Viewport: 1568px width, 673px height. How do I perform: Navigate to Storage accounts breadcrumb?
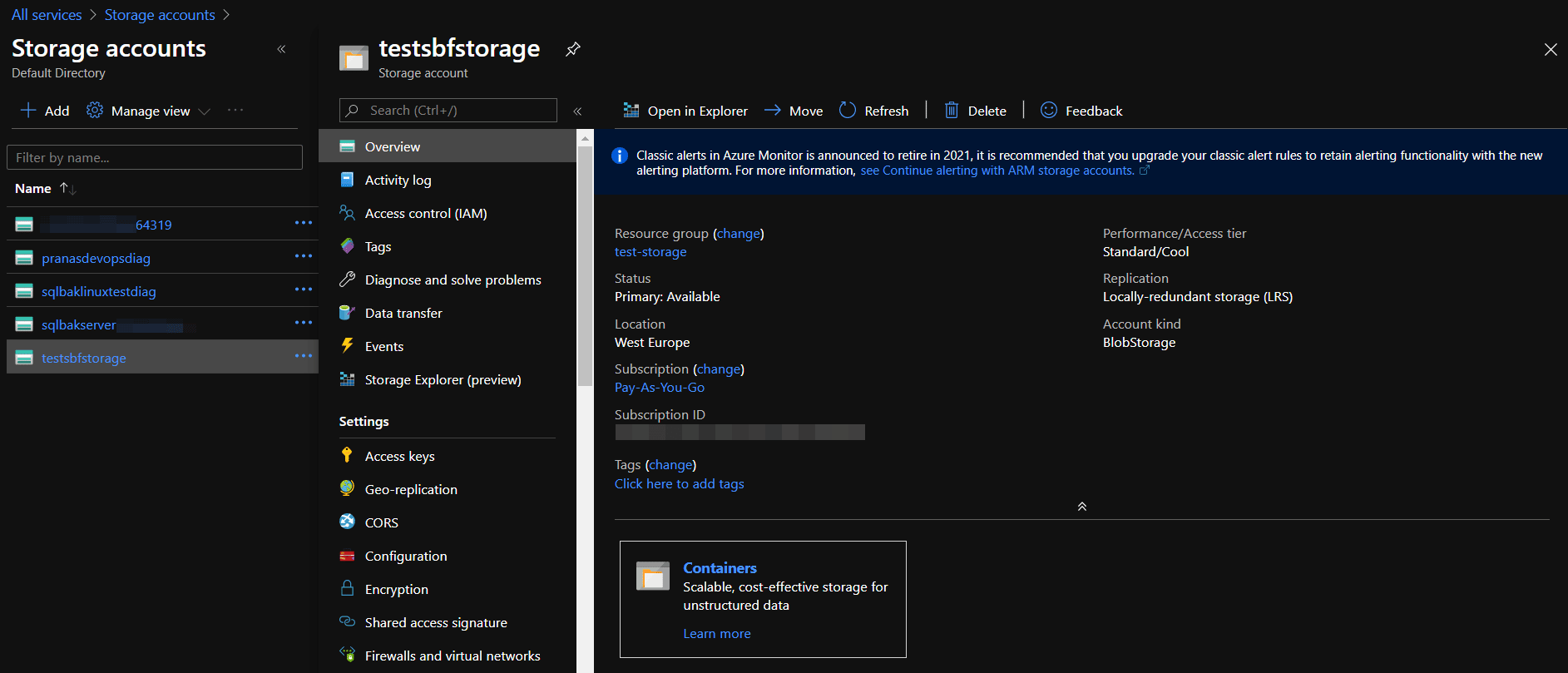click(x=160, y=15)
